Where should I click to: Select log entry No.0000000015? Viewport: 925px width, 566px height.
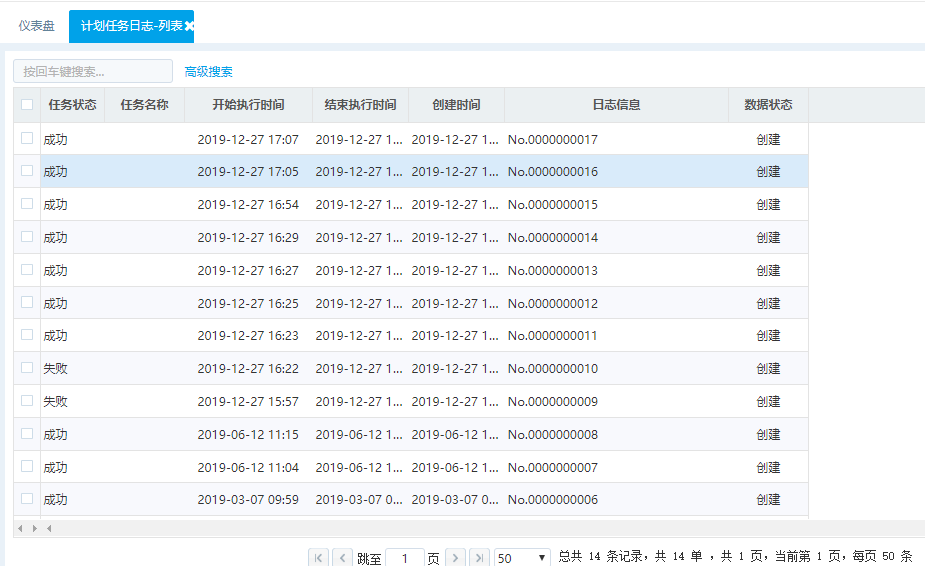tap(553, 205)
